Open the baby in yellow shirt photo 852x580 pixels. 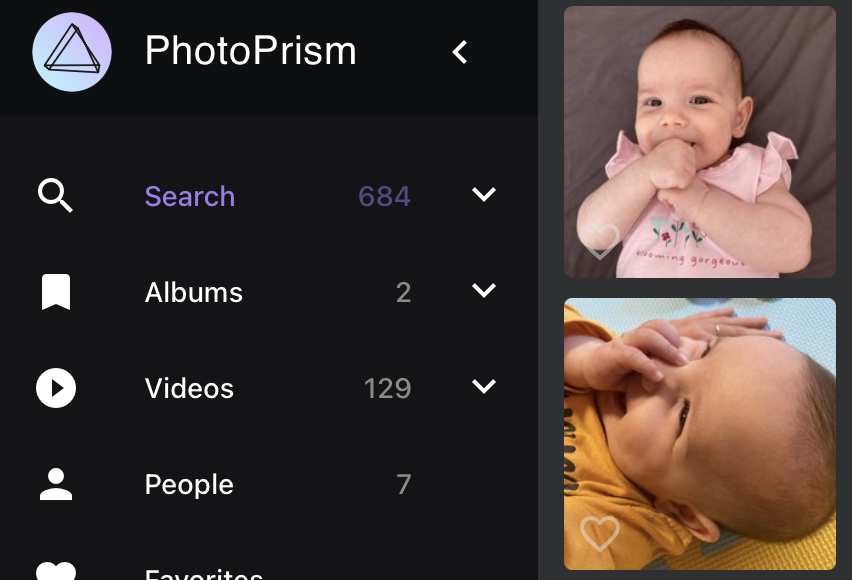pyautogui.click(x=700, y=434)
